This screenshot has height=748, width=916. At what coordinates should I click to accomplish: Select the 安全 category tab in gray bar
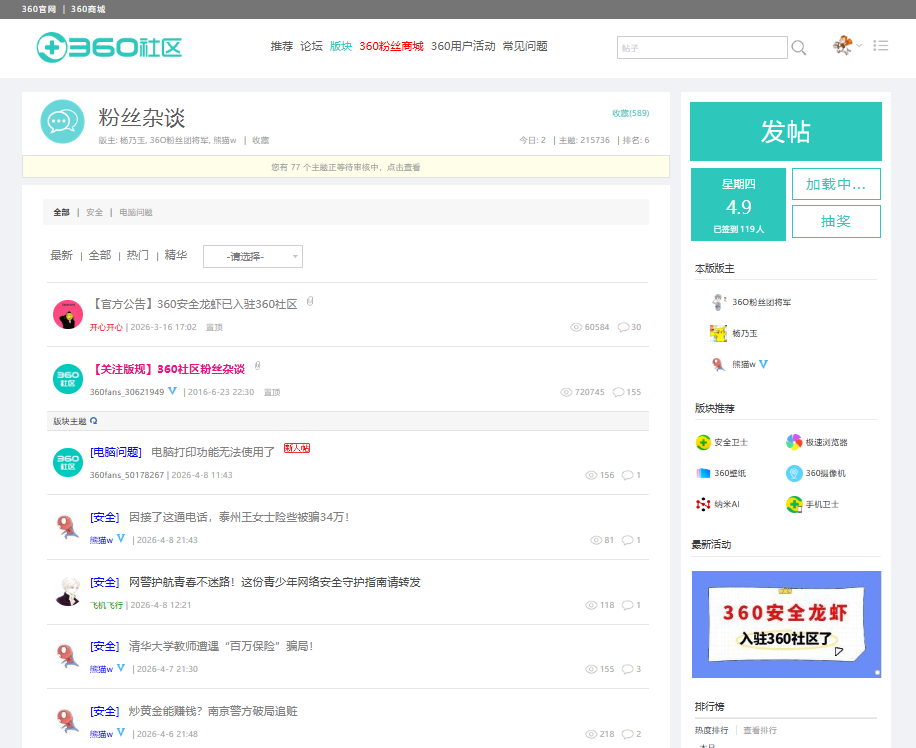coord(95,212)
